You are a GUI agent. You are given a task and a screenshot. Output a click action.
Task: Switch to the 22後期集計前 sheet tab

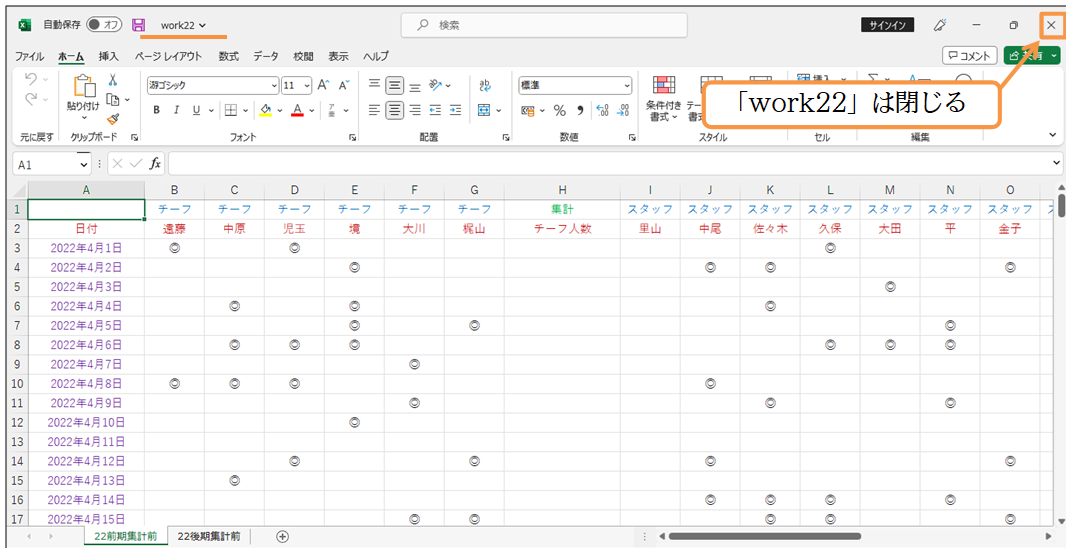[209, 537]
